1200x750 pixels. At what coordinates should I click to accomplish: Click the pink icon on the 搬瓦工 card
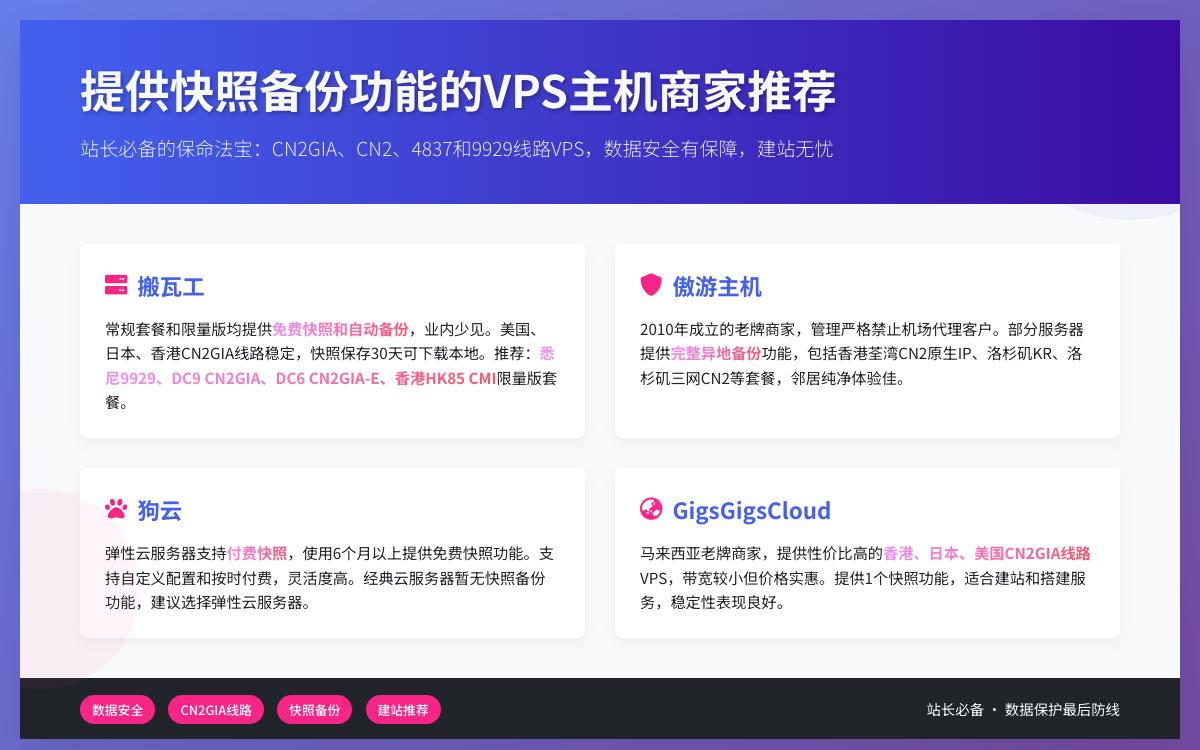point(114,286)
